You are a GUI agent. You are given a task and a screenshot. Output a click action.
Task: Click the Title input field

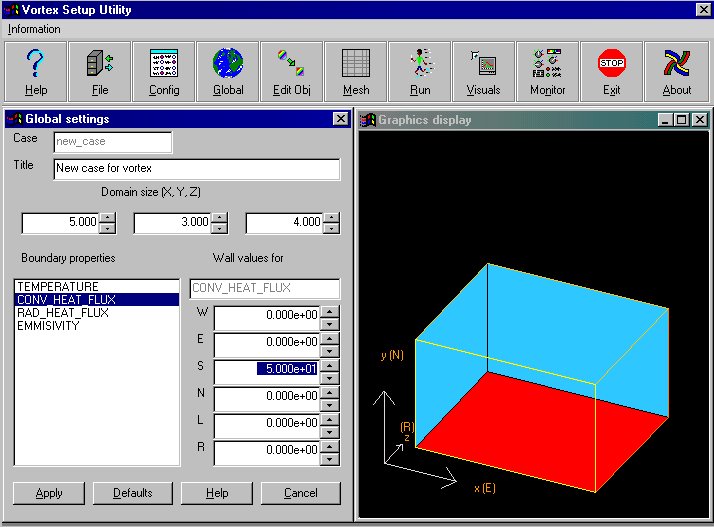(x=197, y=169)
